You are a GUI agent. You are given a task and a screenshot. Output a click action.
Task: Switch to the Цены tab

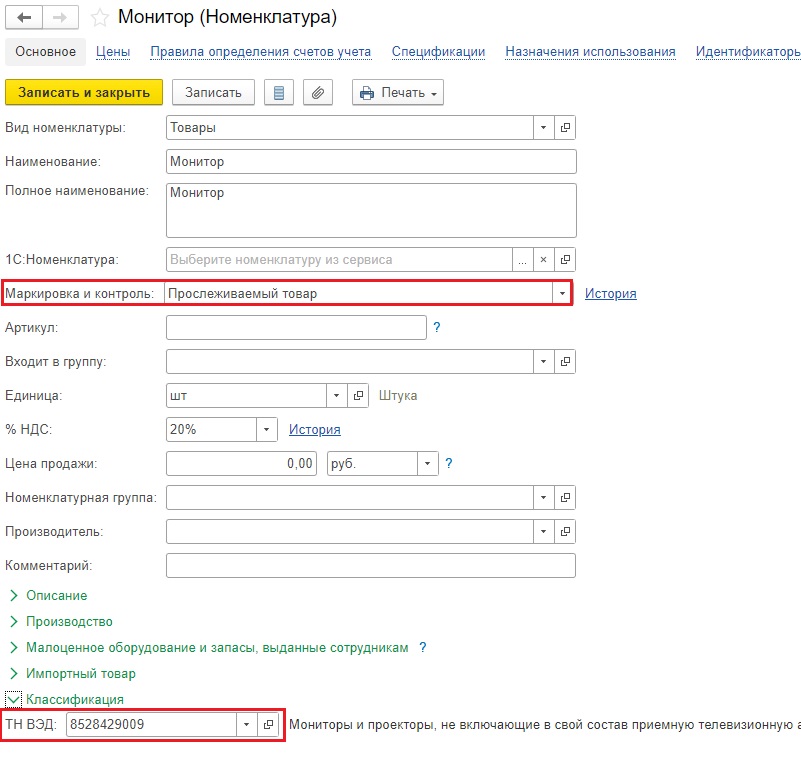tap(113, 52)
